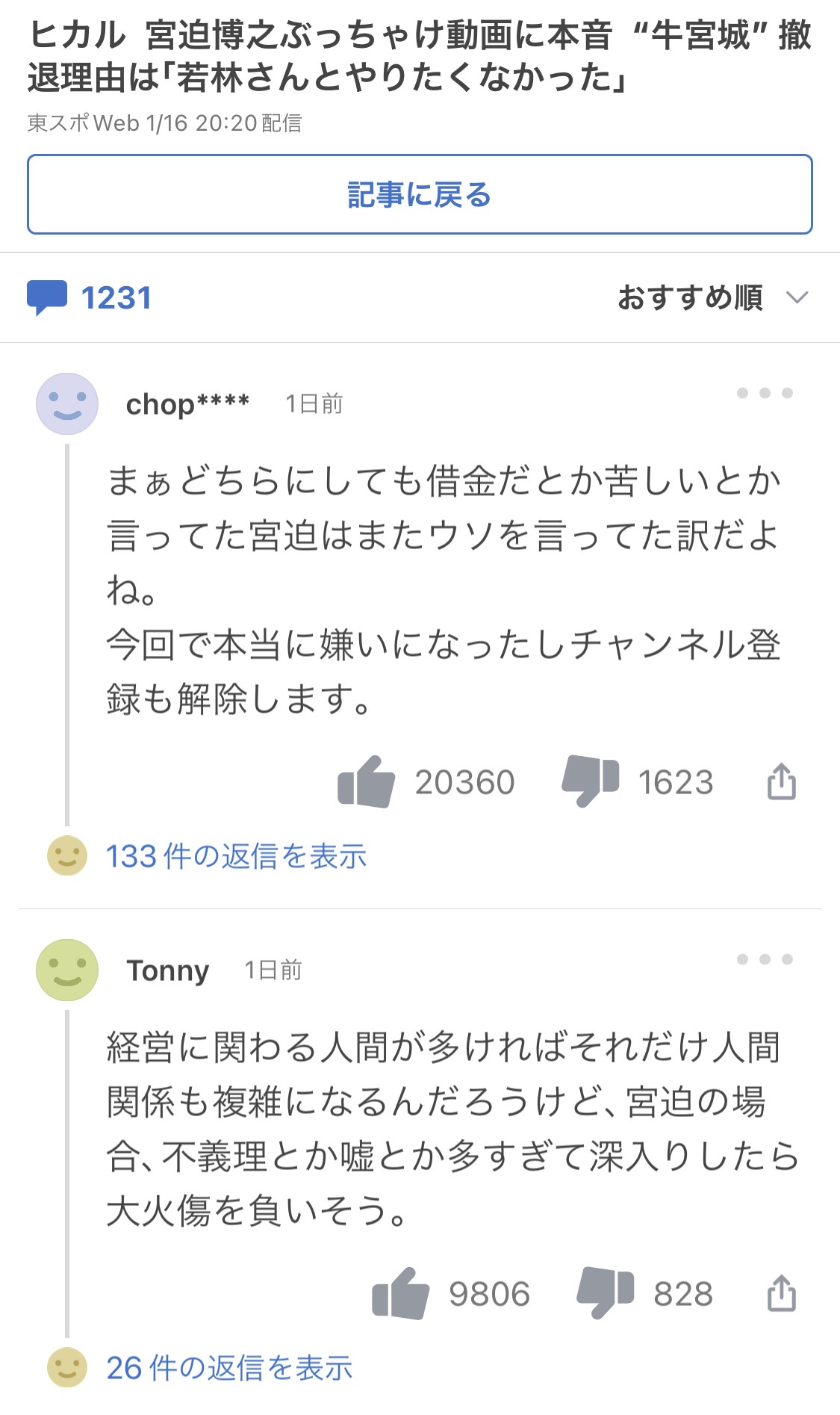Tap share icon on Tonny's comment
This screenshot has height=1415, width=840.
781,1293
